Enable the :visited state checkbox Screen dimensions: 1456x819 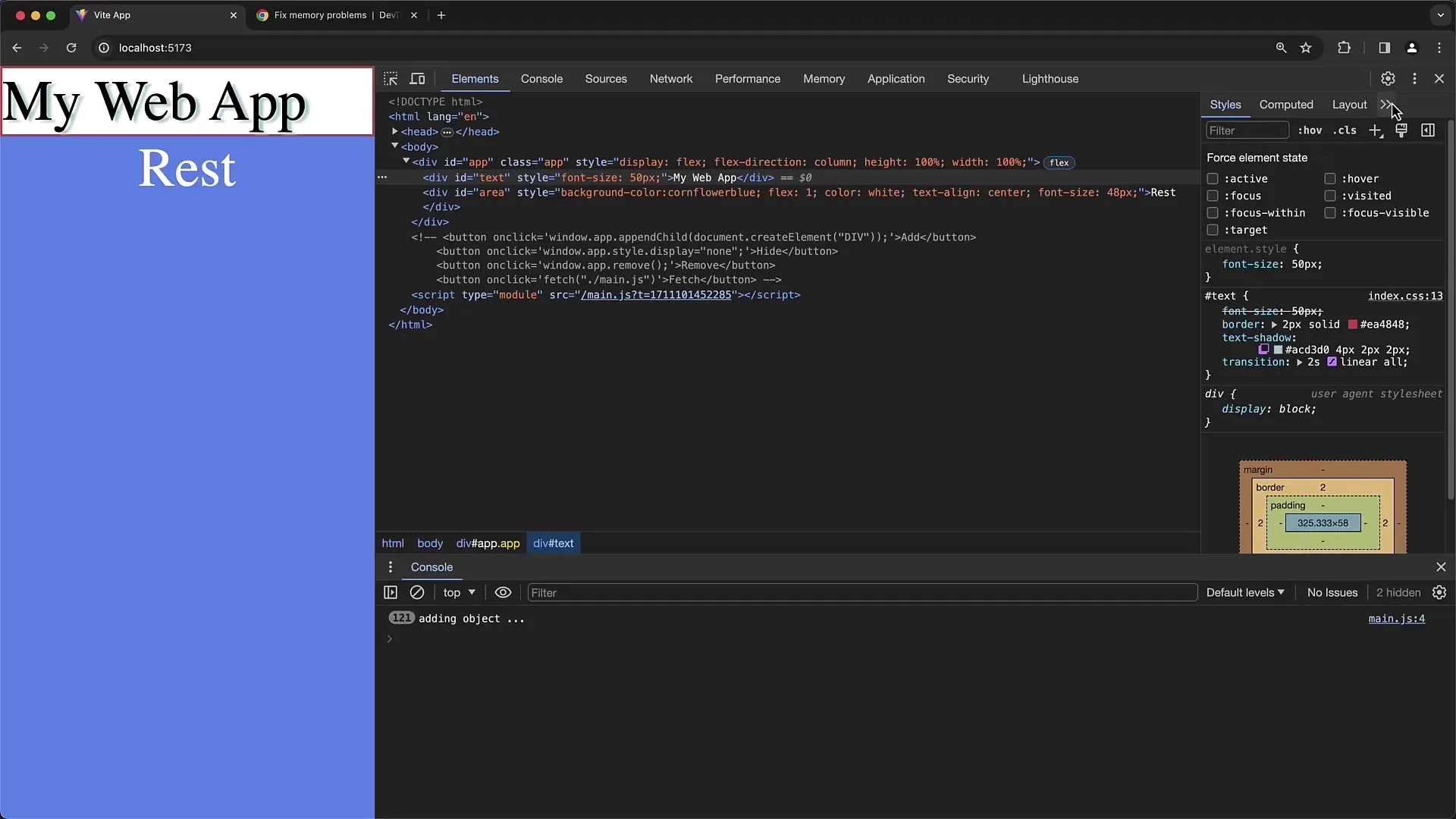1330,196
